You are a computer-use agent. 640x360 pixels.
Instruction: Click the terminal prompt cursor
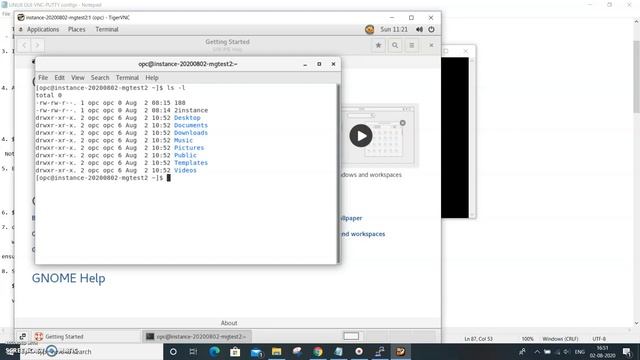[x=169, y=178]
